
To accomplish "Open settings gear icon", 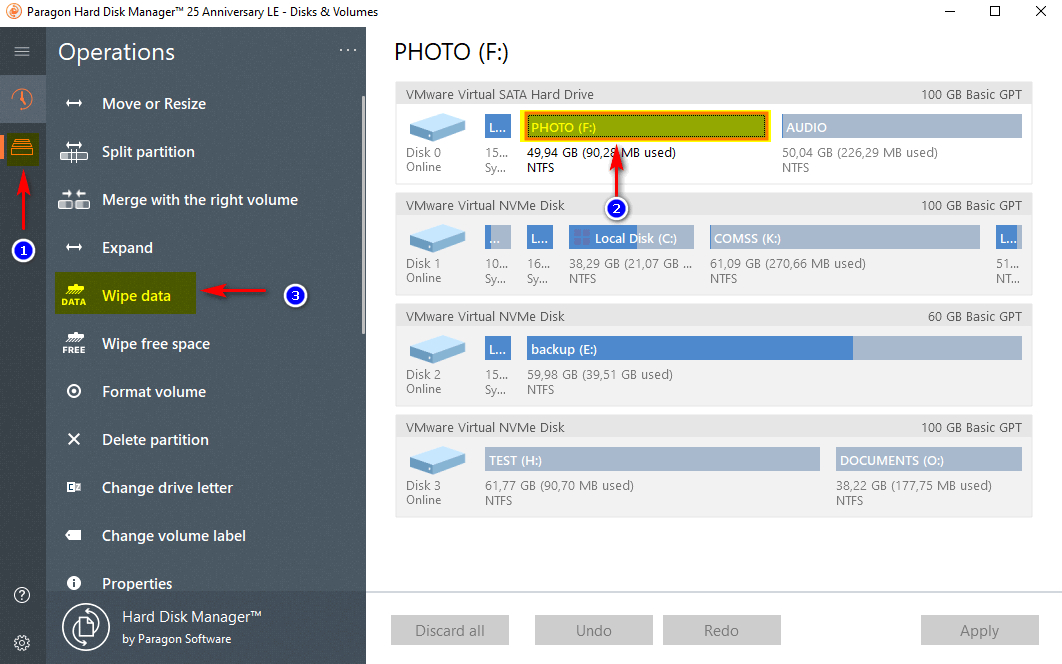I will pos(22,643).
